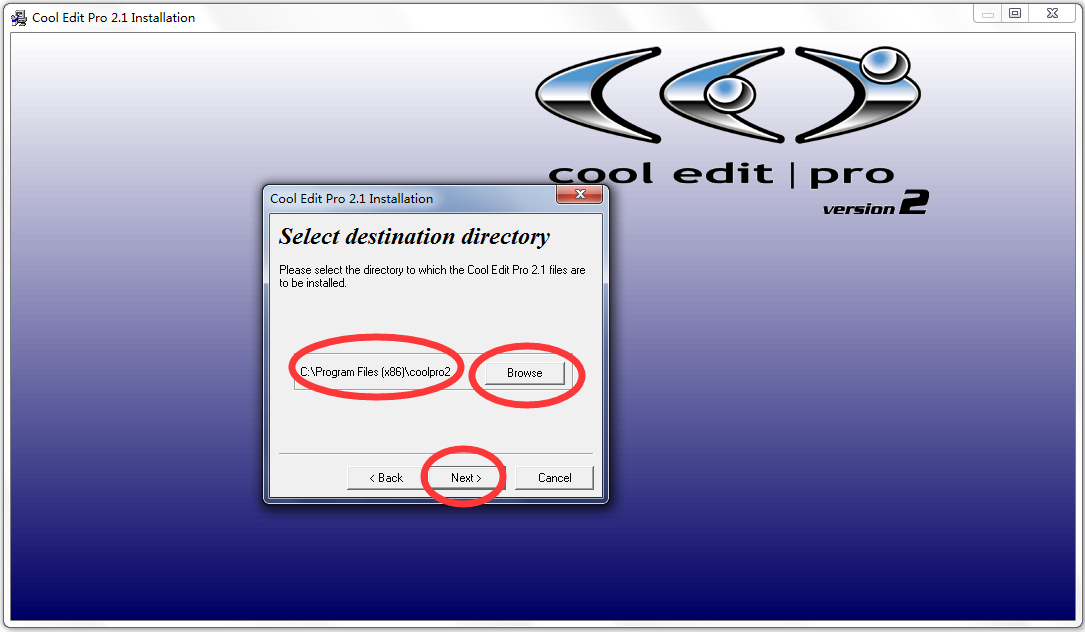Click the Browse button to choose folder
Image resolution: width=1085 pixels, height=632 pixels.
[525, 373]
